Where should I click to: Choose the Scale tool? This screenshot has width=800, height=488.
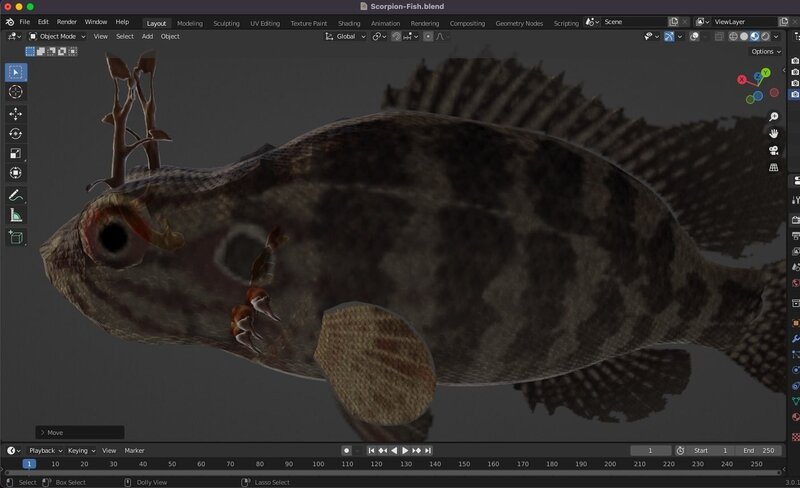16,153
